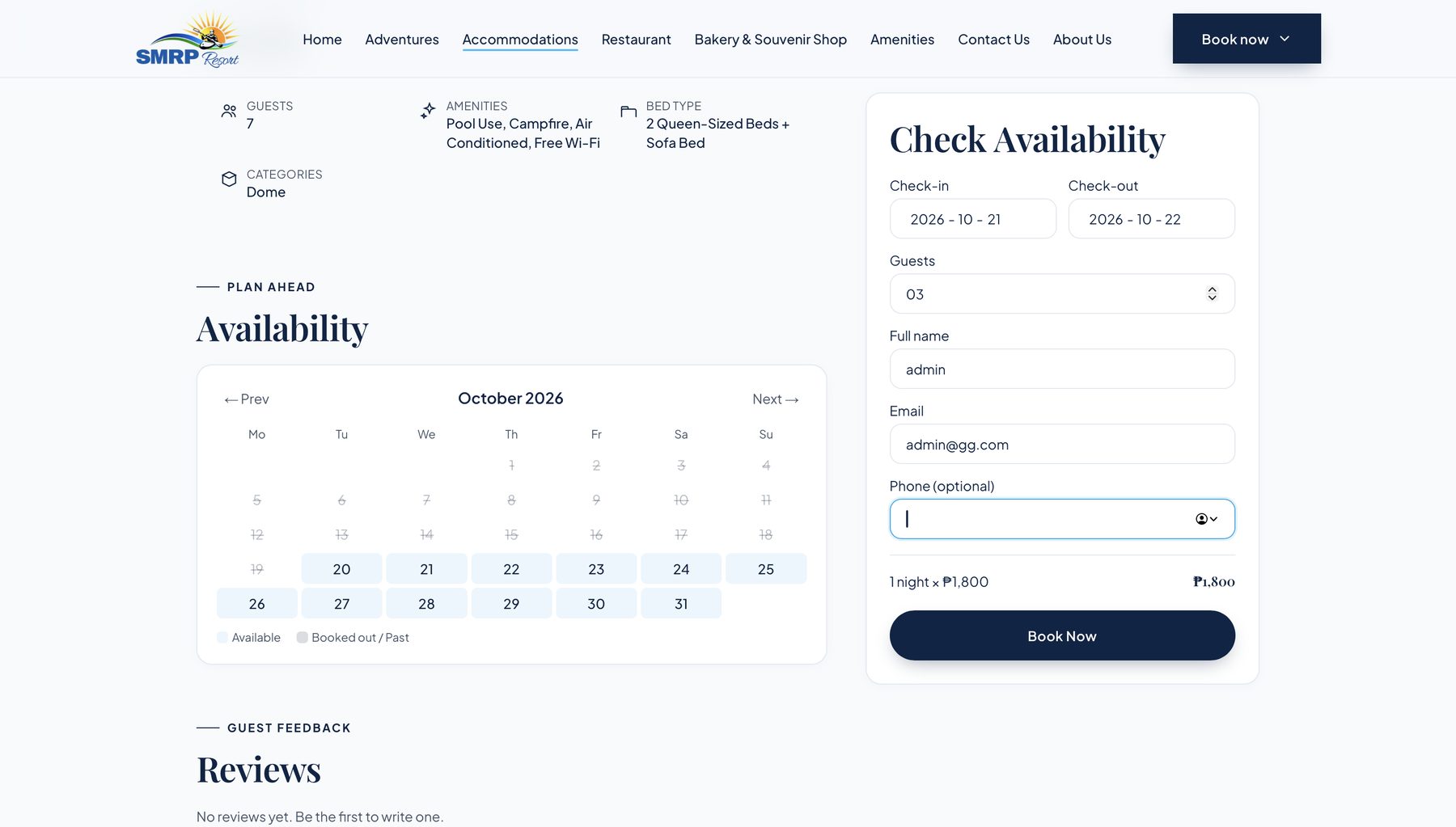Open the Home menu item

click(322, 40)
